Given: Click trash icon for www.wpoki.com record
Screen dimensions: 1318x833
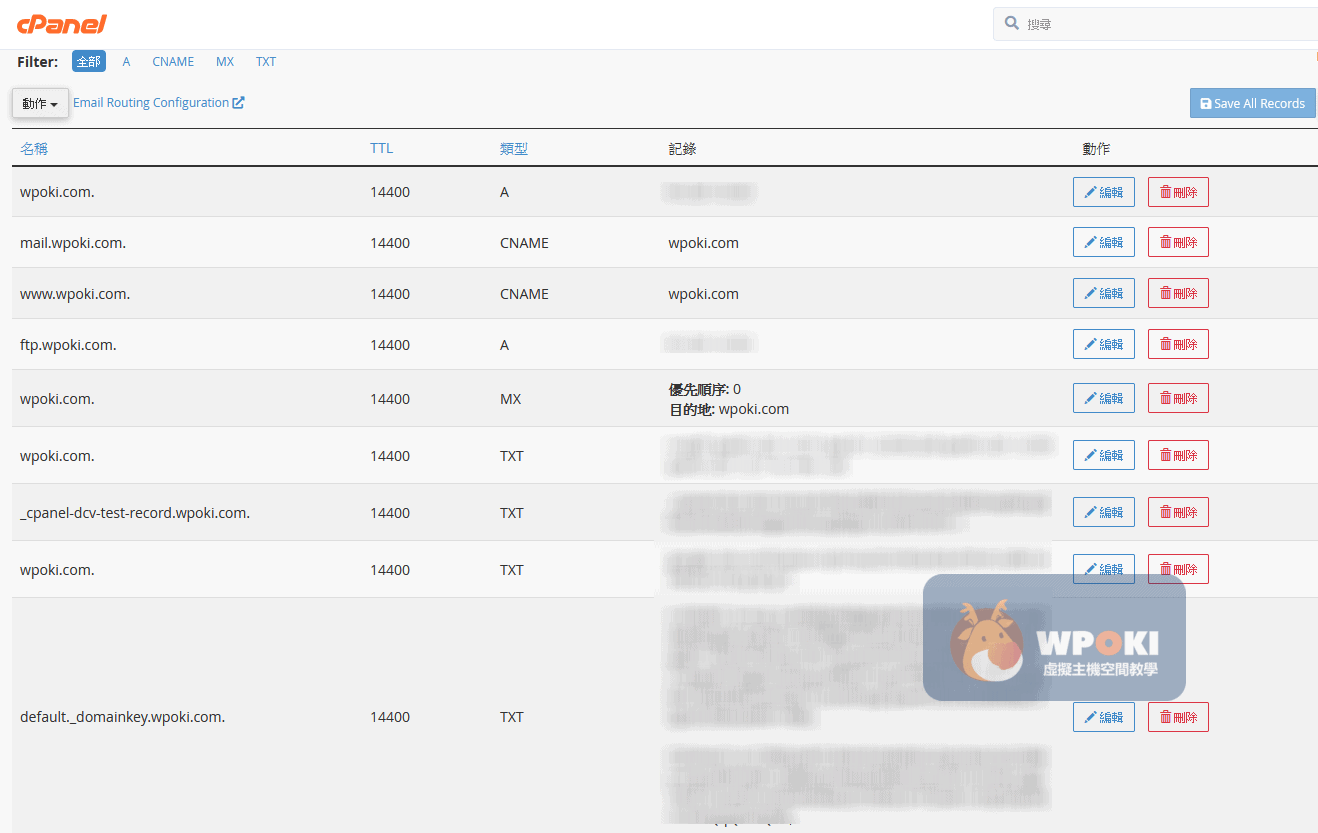Looking at the screenshot, I should (1165, 293).
